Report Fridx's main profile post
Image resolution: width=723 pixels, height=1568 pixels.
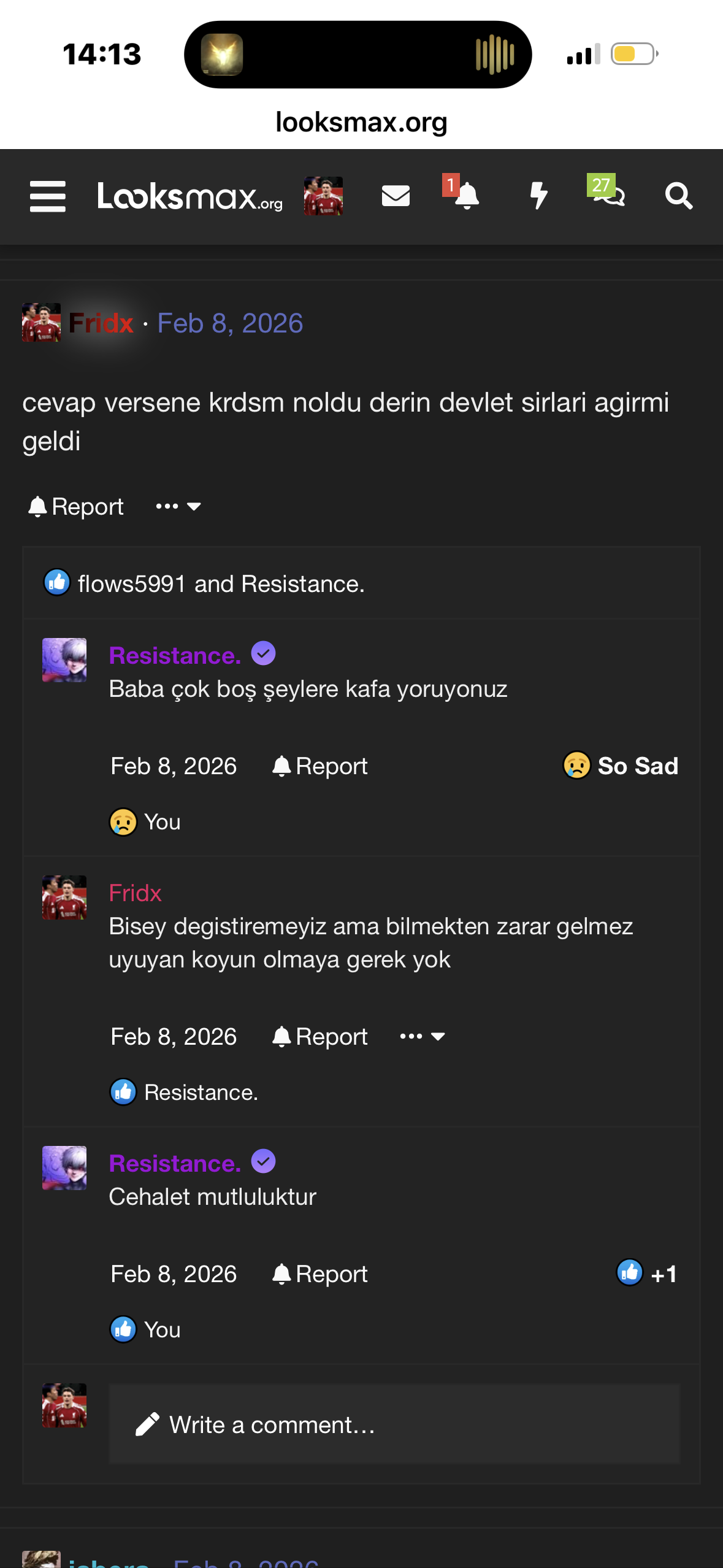[x=76, y=507]
